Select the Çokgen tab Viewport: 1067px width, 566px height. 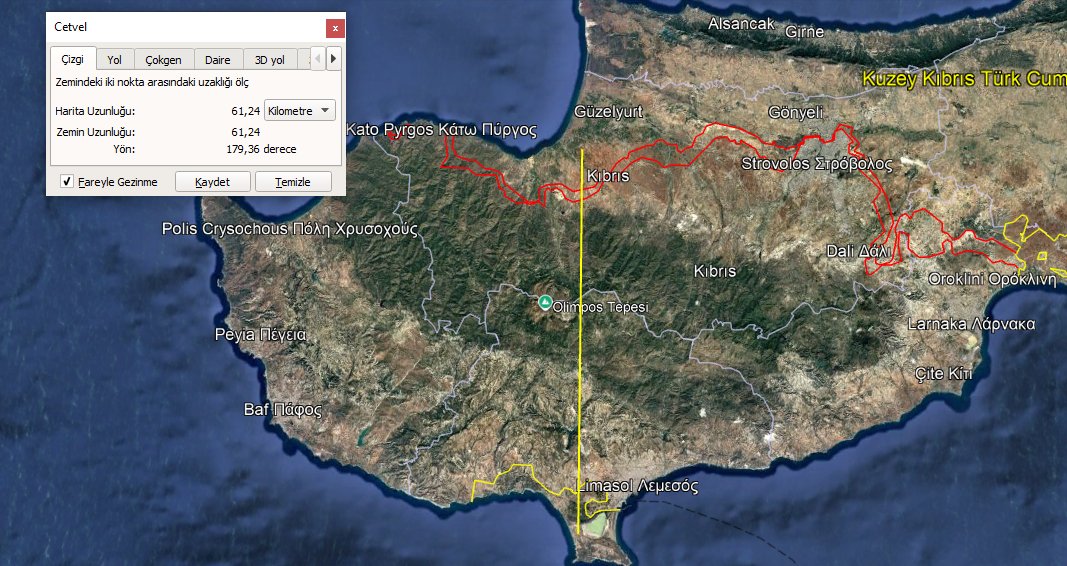163,60
